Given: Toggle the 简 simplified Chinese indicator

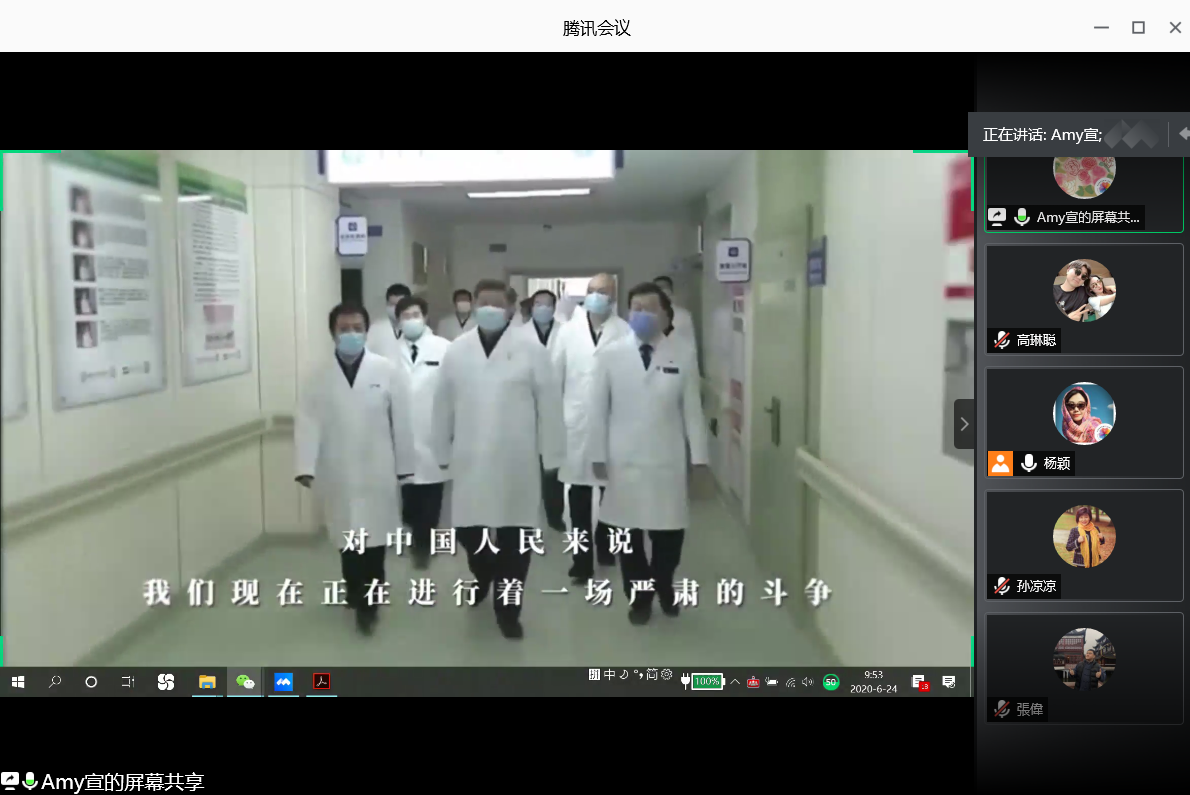Looking at the screenshot, I should pos(652,674).
